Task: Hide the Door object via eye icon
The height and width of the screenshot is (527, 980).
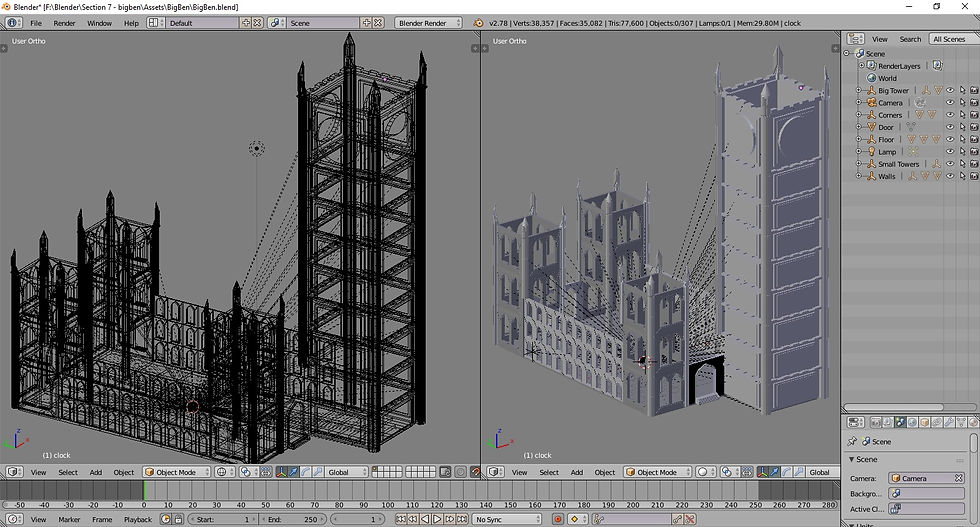Action: pyautogui.click(x=950, y=127)
